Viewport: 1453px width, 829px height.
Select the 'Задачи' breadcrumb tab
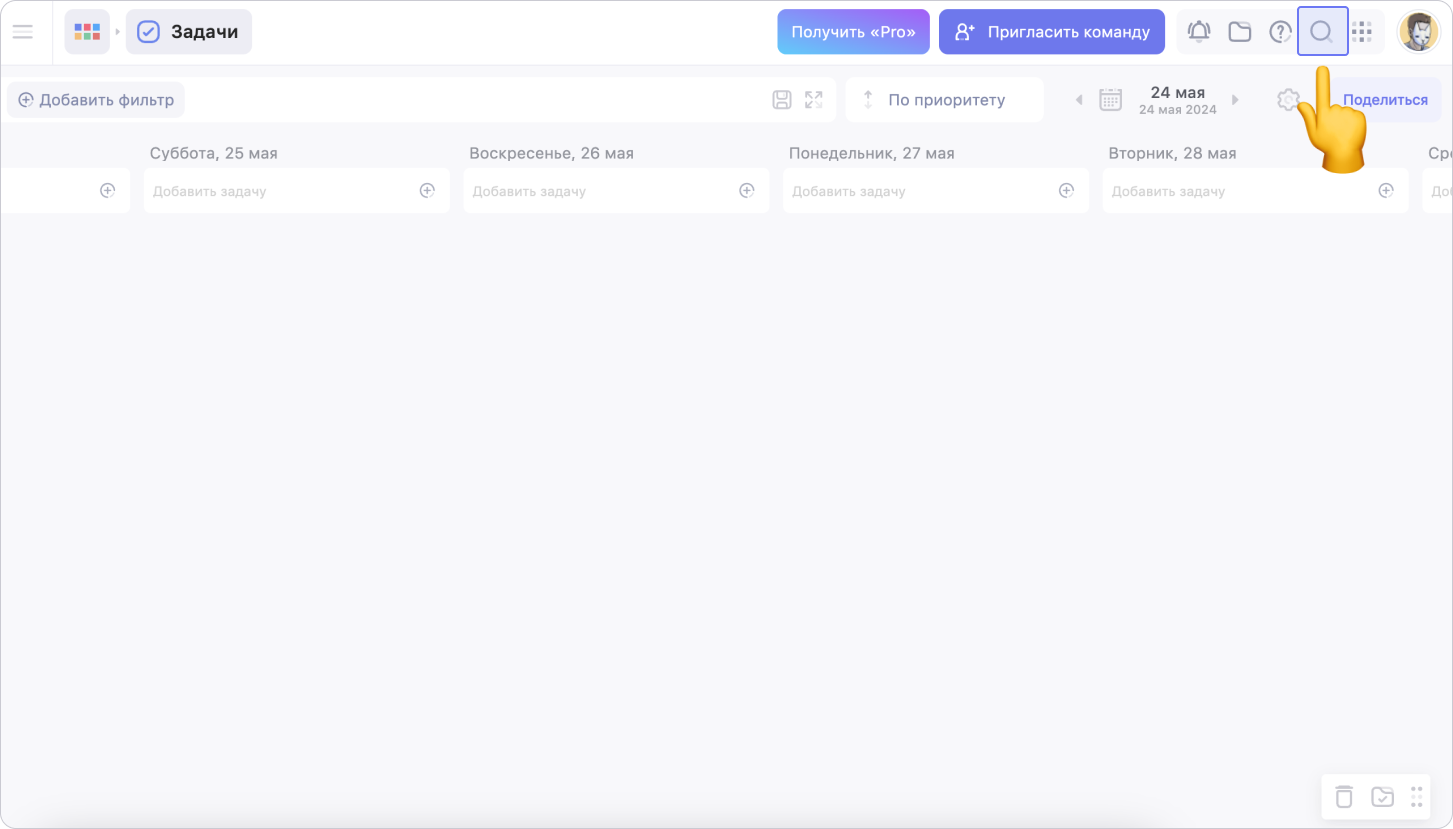tap(189, 32)
